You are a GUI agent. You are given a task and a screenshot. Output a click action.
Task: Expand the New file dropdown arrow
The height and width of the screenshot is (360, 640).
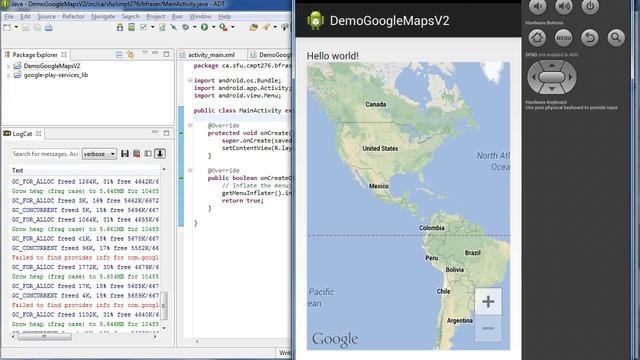pyautogui.click(x=16, y=27)
